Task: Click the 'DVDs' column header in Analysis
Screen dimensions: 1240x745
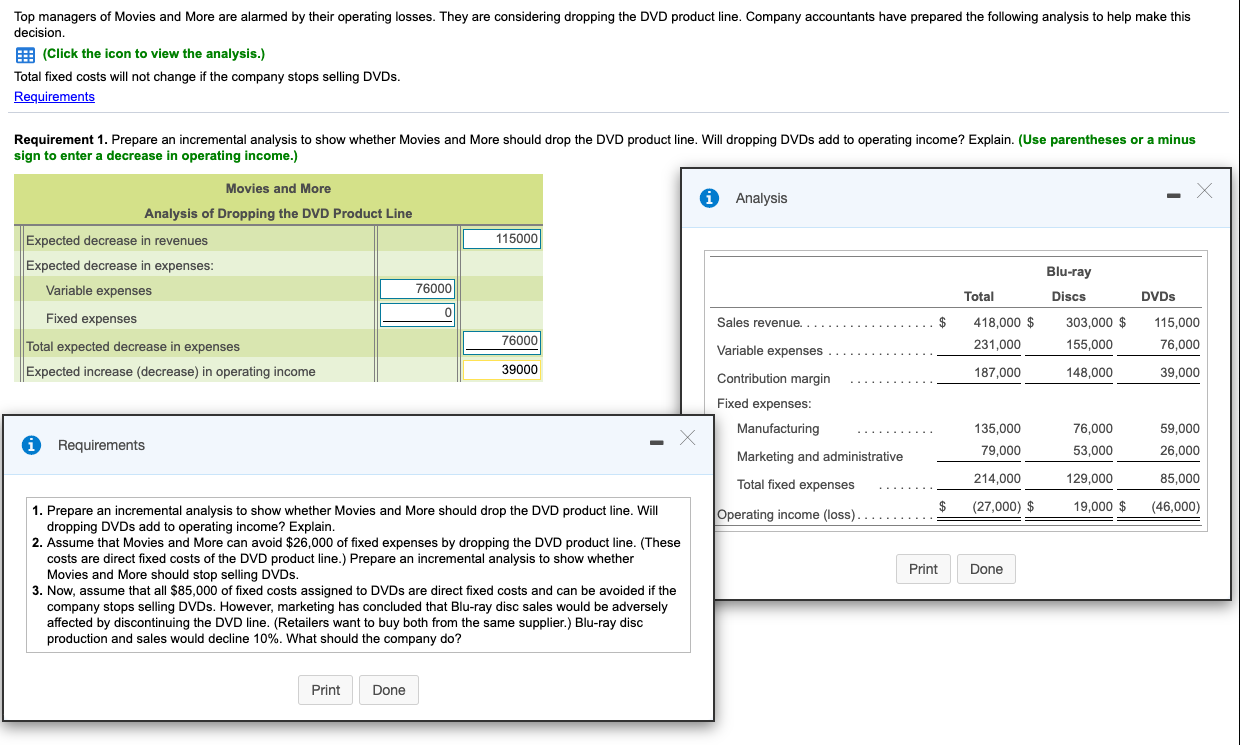Action: tap(1158, 297)
